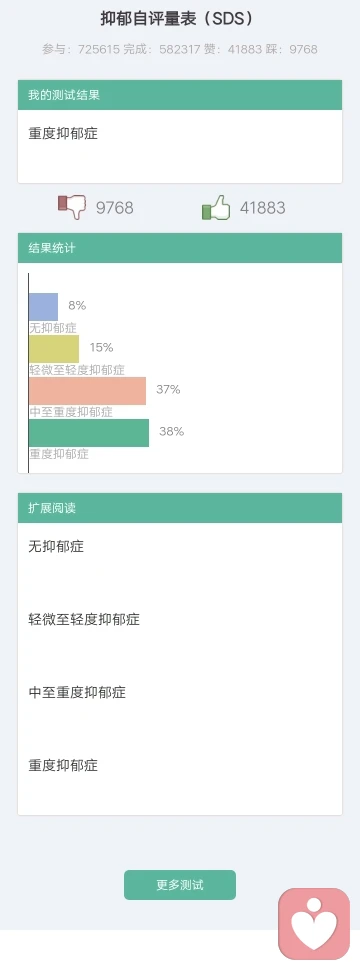Click the 重度抑郁症 result text
Image resolution: width=360 pixels, height=970 pixels.
click(63, 133)
